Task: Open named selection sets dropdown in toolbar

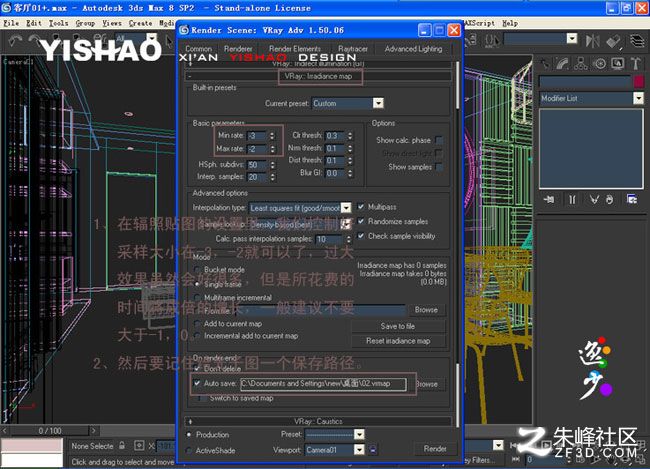Action: pyautogui.click(x=572, y=39)
